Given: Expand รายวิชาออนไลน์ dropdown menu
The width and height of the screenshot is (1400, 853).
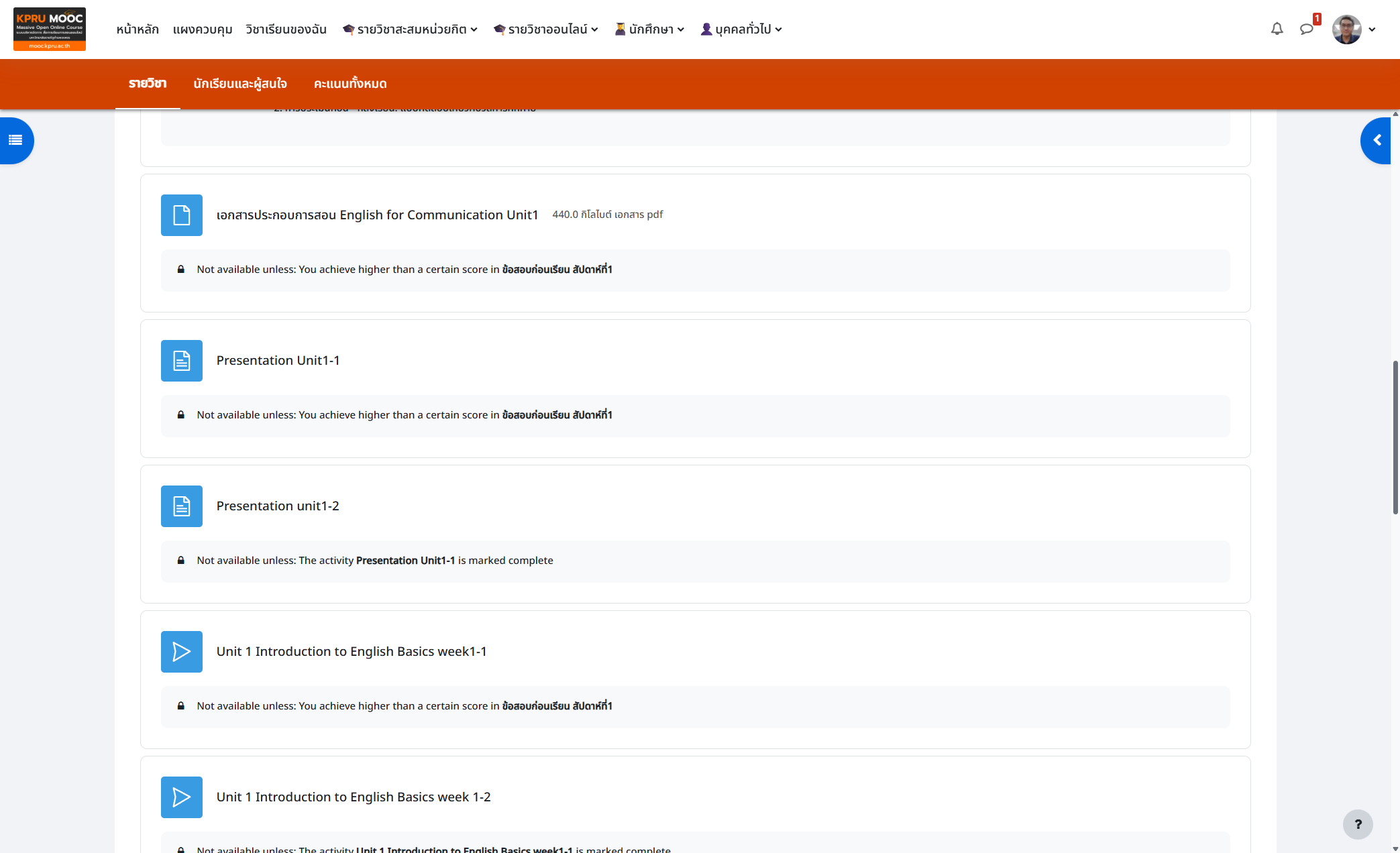Looking at the screenshot, I should [x=545, y=30].
